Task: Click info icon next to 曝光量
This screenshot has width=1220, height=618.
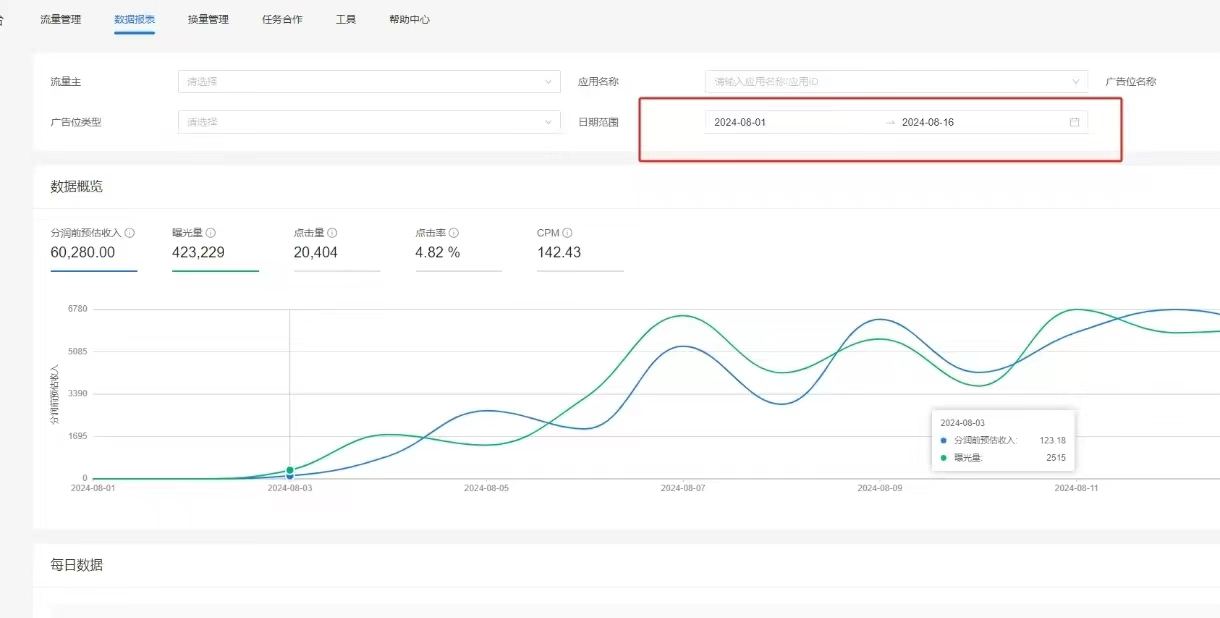Action: point(211,233)
